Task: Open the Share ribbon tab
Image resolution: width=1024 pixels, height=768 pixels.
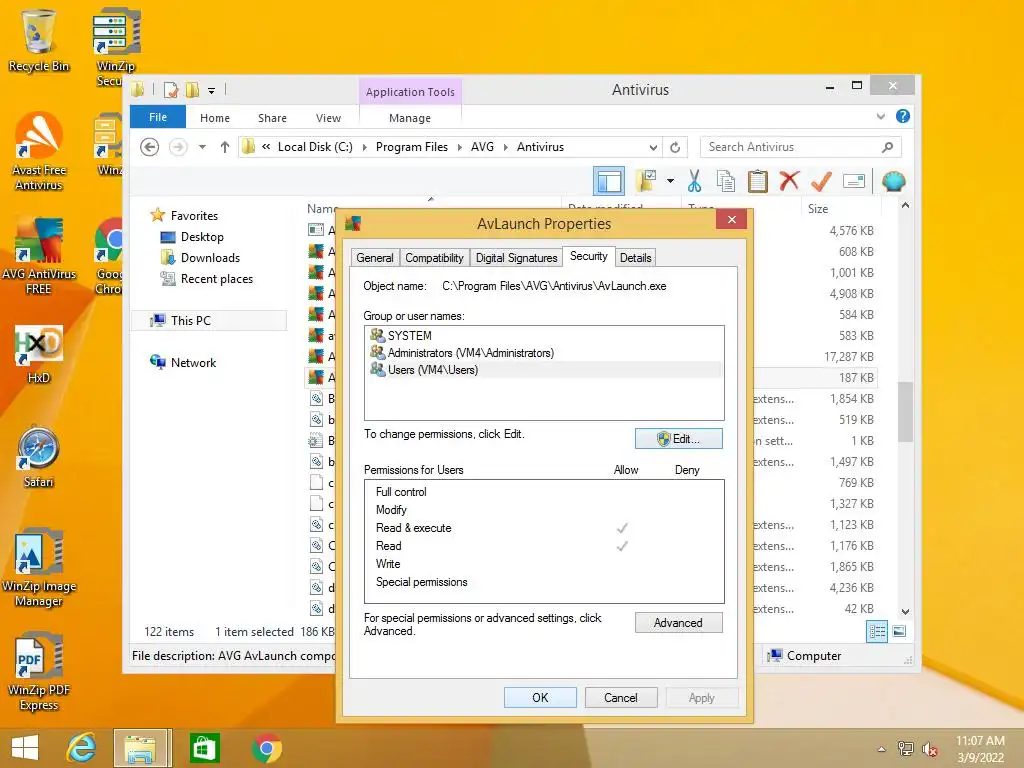Action: click(x=272, y=118)
